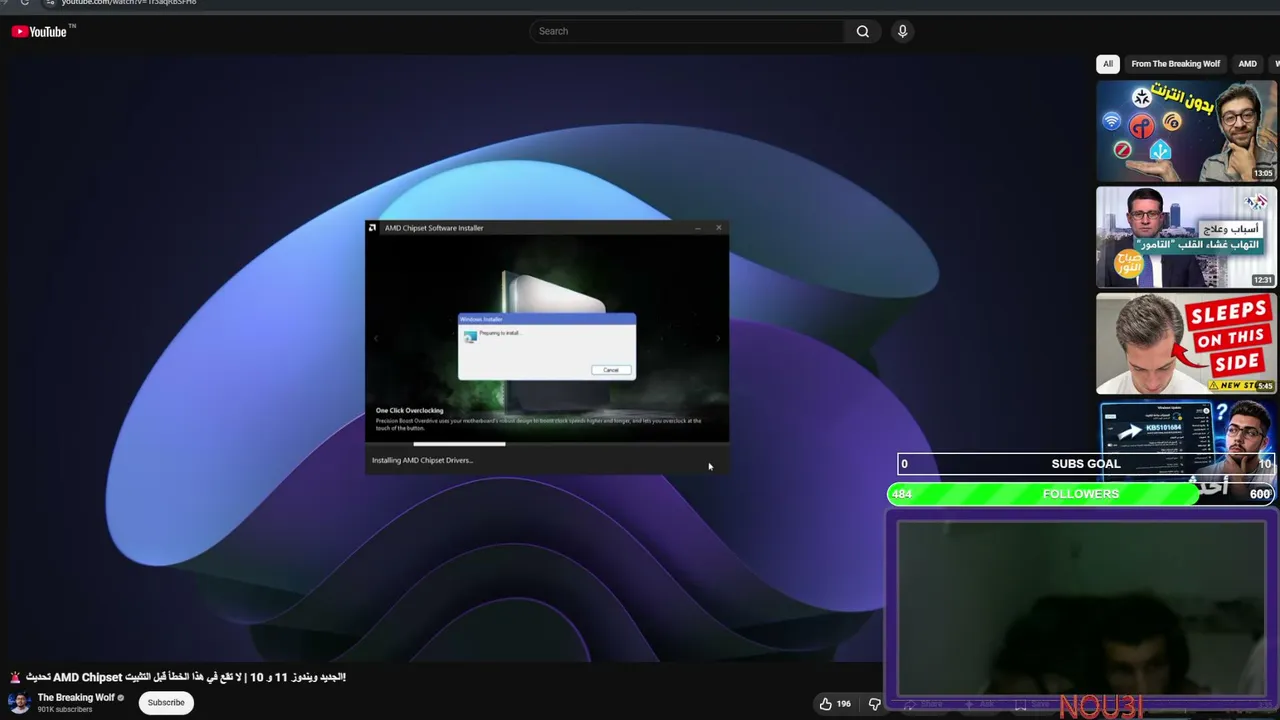1280x720 pixels.
Task: Subscribe to The Breaking Wolf channel
Action: click(166, 702)
